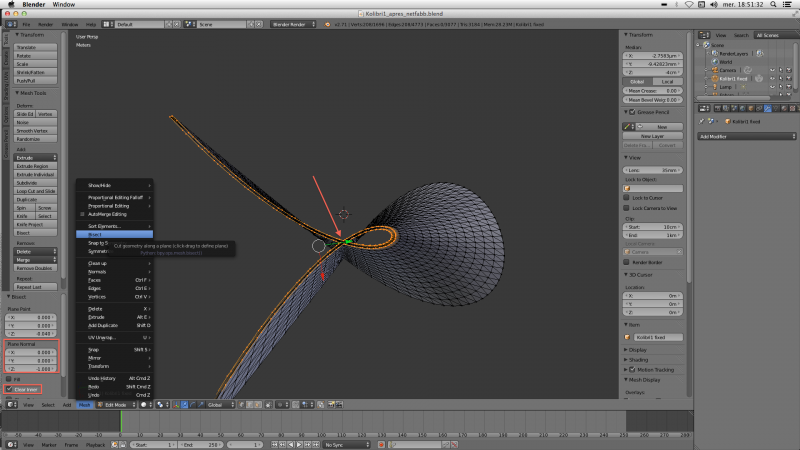This screenshot has height=450, width=800.
Task: Click timeline play reverse button
Action: click(291, 445)
